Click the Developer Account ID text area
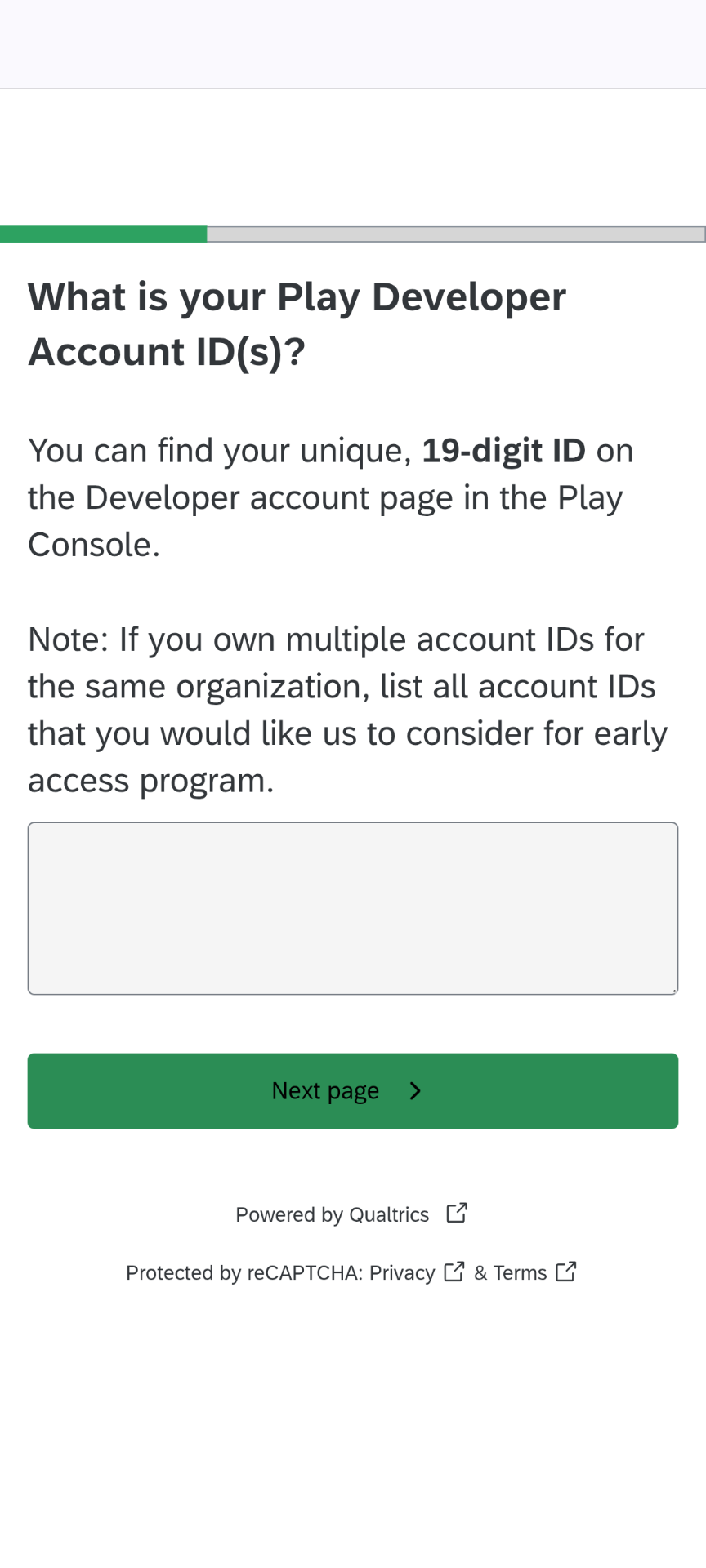This screenshot has height=1568, width=706. point(353,908)
